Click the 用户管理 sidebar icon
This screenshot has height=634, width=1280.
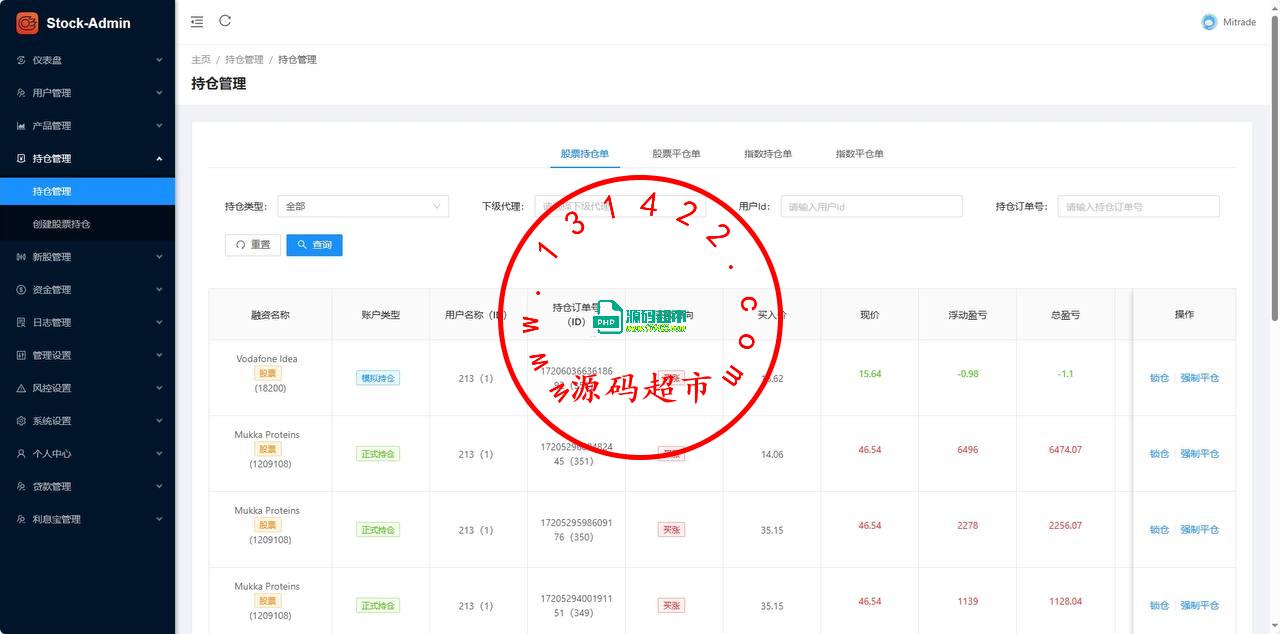click(21, 93)
